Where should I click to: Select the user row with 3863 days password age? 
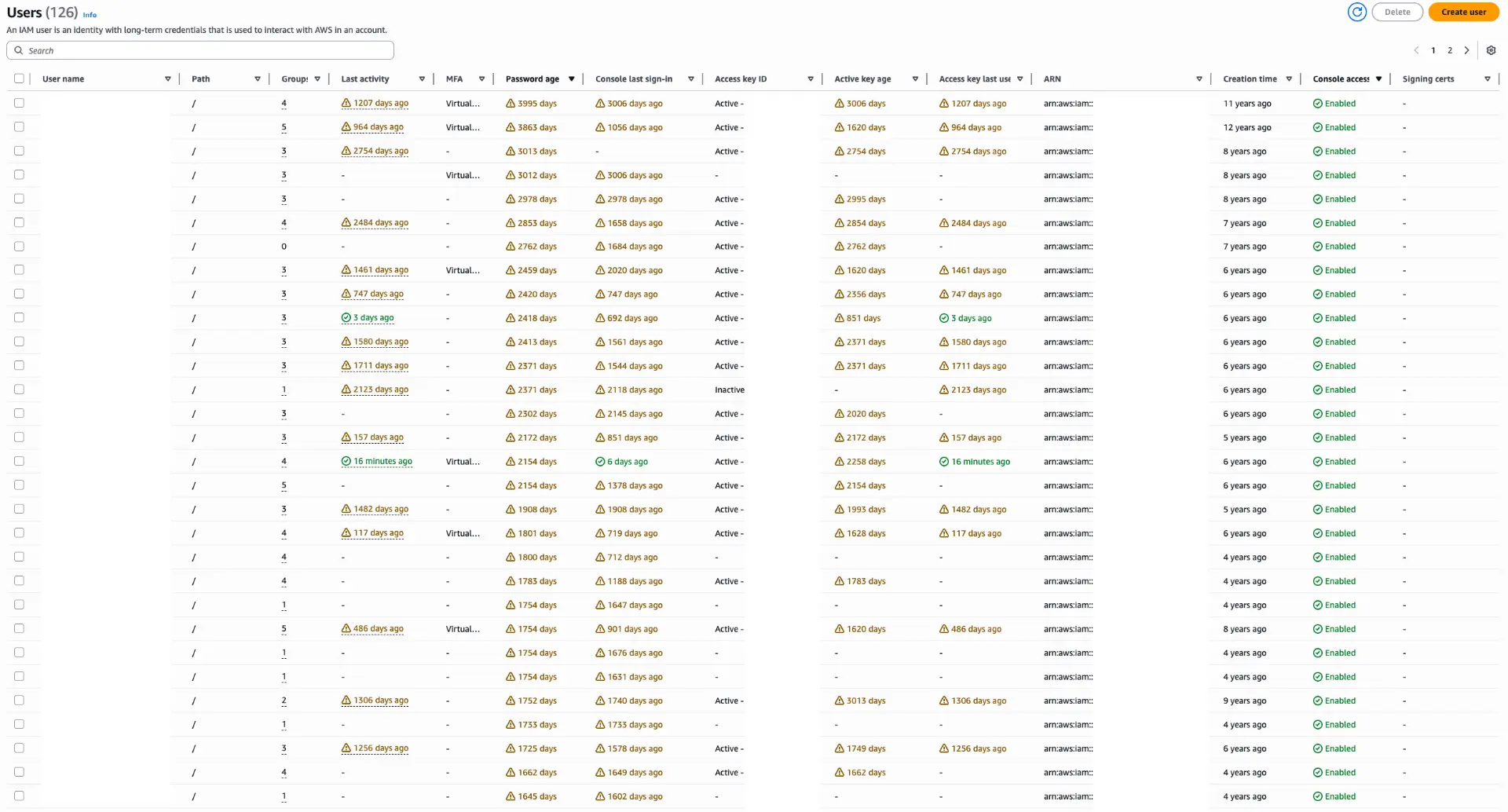coord(19,126)
